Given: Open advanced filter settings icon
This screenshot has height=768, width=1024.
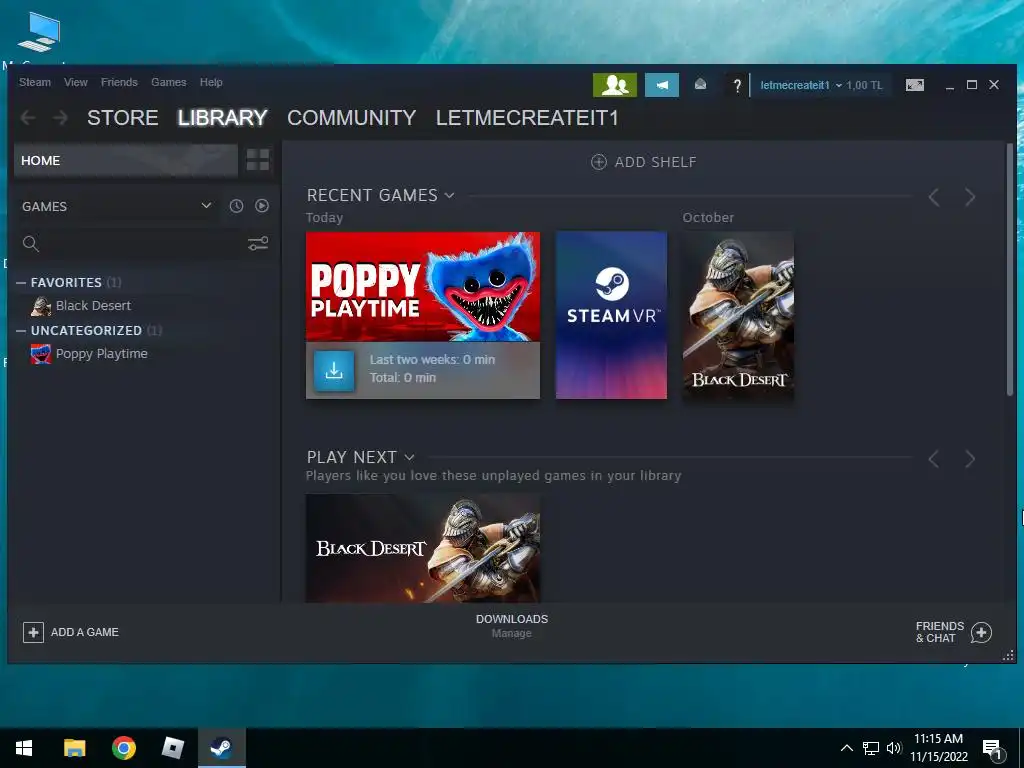Looking at the screenshot, I should 258,244.
